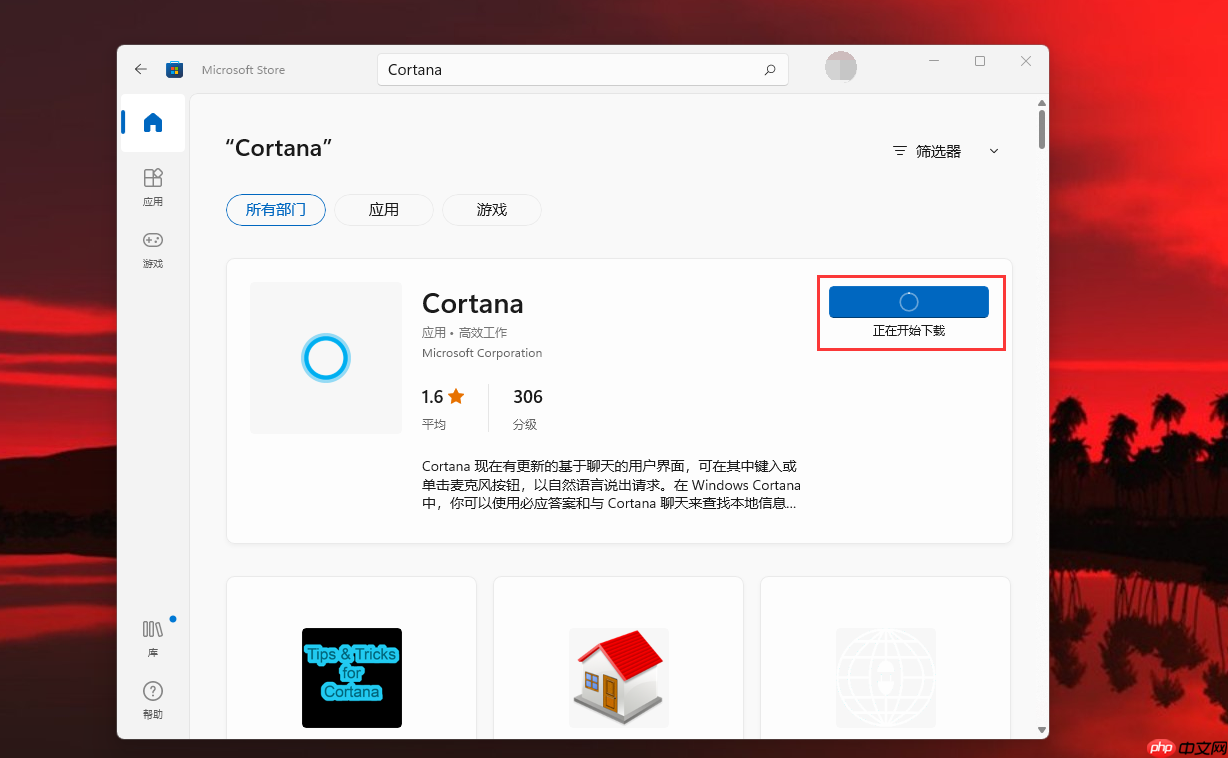Click the Microsoft Store logo in the title bar
This screenshot has width=1228, height=758.
click(x=174, y=69)
